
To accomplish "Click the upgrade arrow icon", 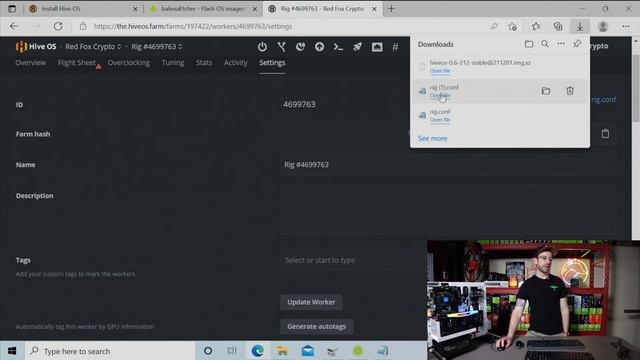I will pyautogui.click(x=319, y=47).
